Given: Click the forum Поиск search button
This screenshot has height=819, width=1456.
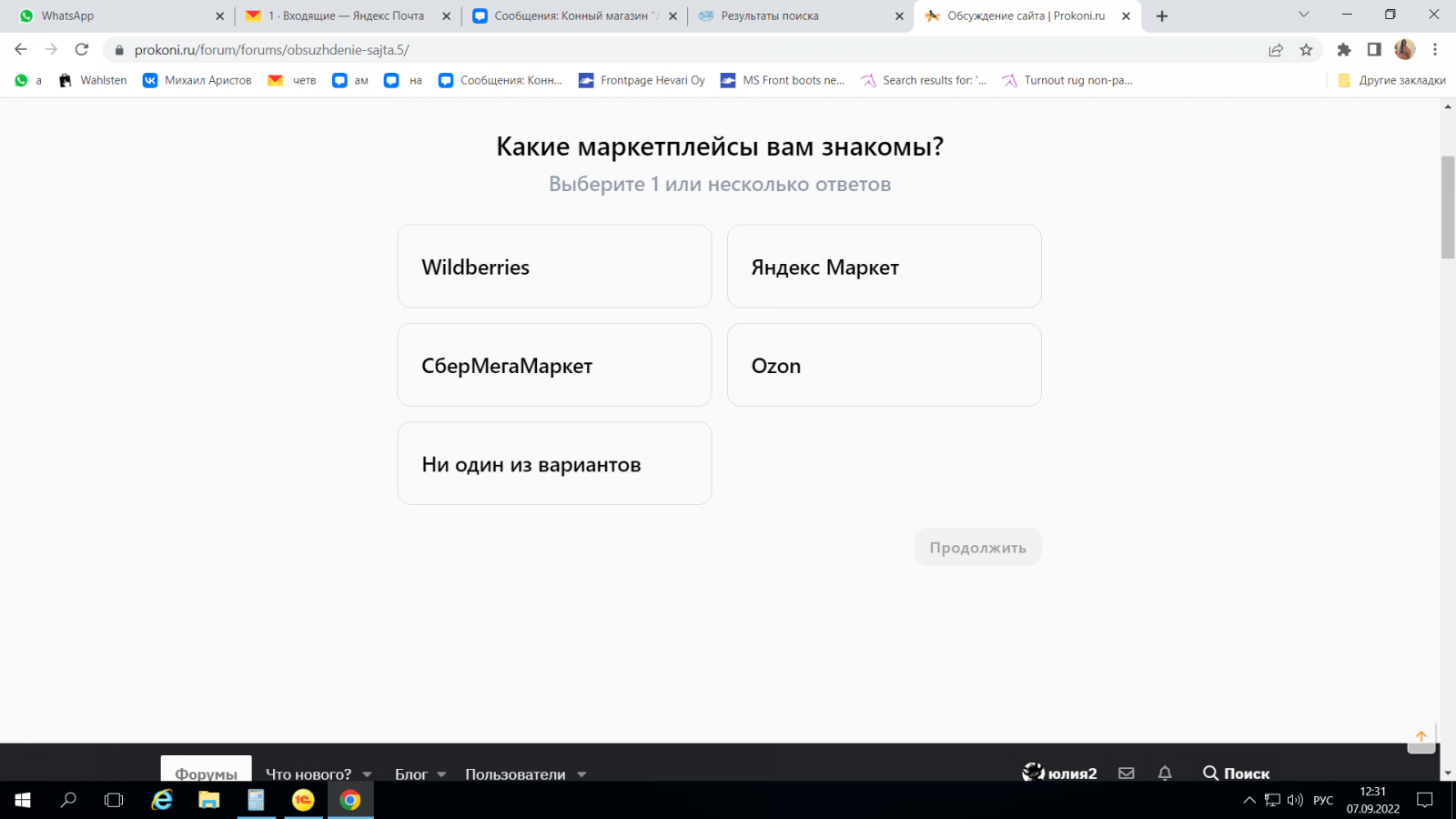Looking at the screenshot, I should point(1236,773).
